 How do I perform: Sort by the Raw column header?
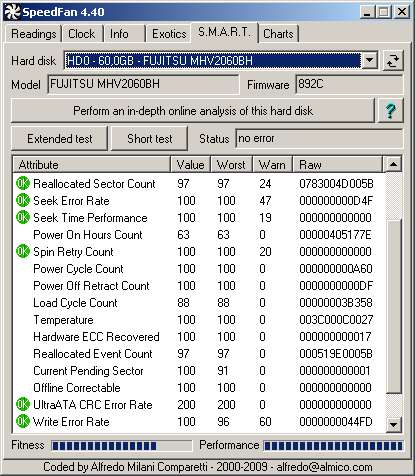pyautogui.click(x=337, y=165)
